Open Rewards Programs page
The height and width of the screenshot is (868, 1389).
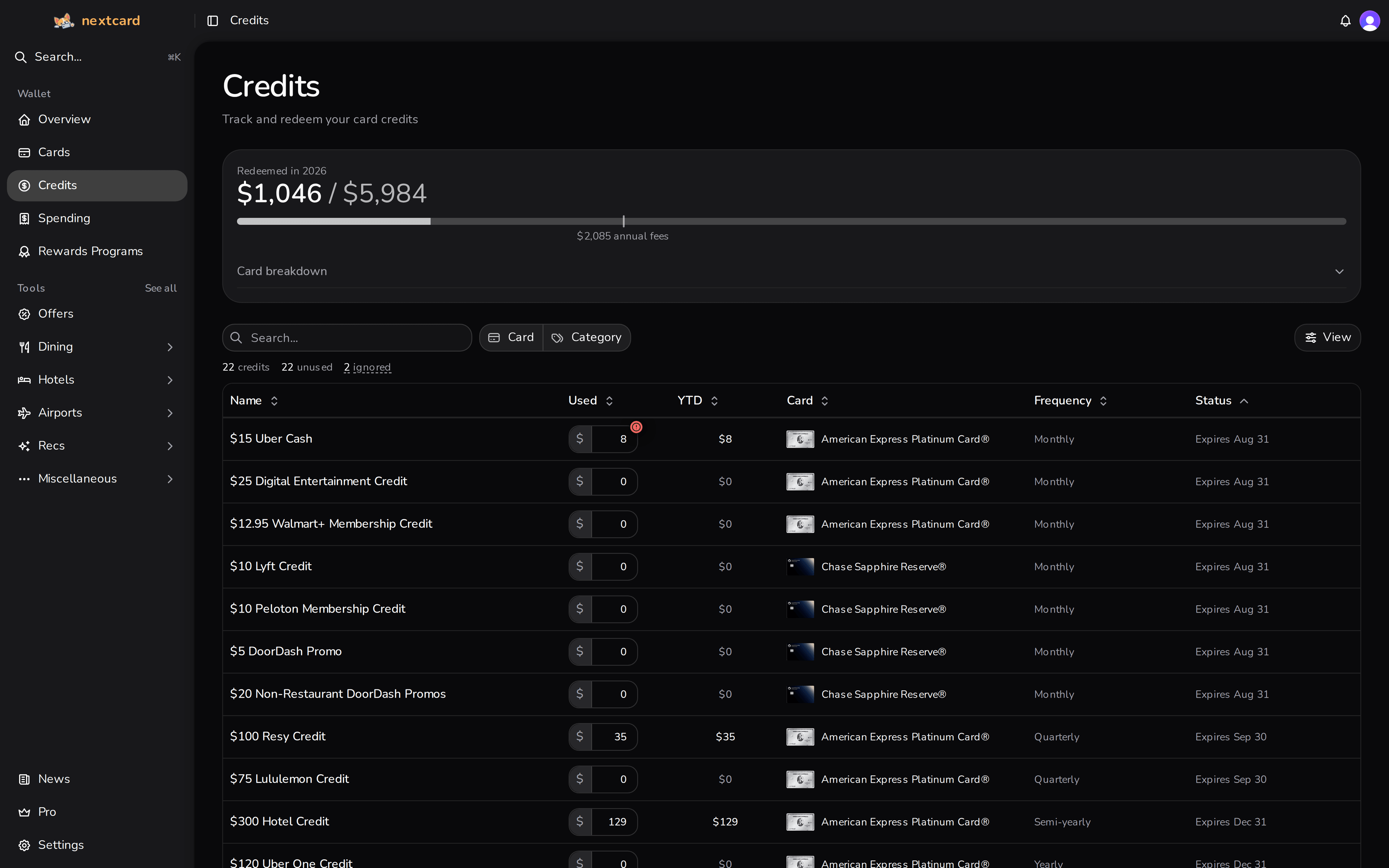[97, 251]
